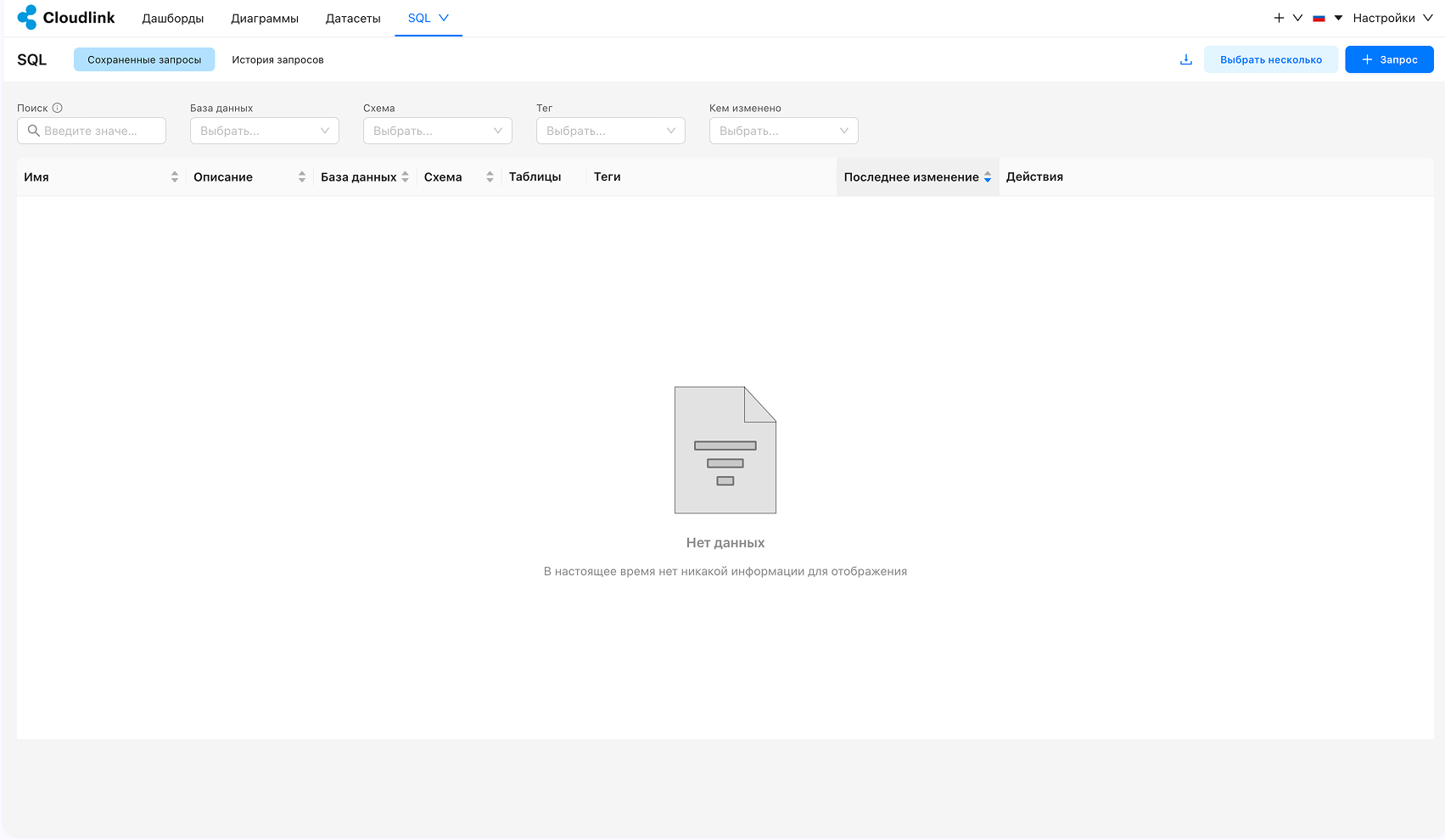The height and width of the screenshot is (840, 1445).
Task: Sort table by Схема column
Action: click(x=459, y=176)
